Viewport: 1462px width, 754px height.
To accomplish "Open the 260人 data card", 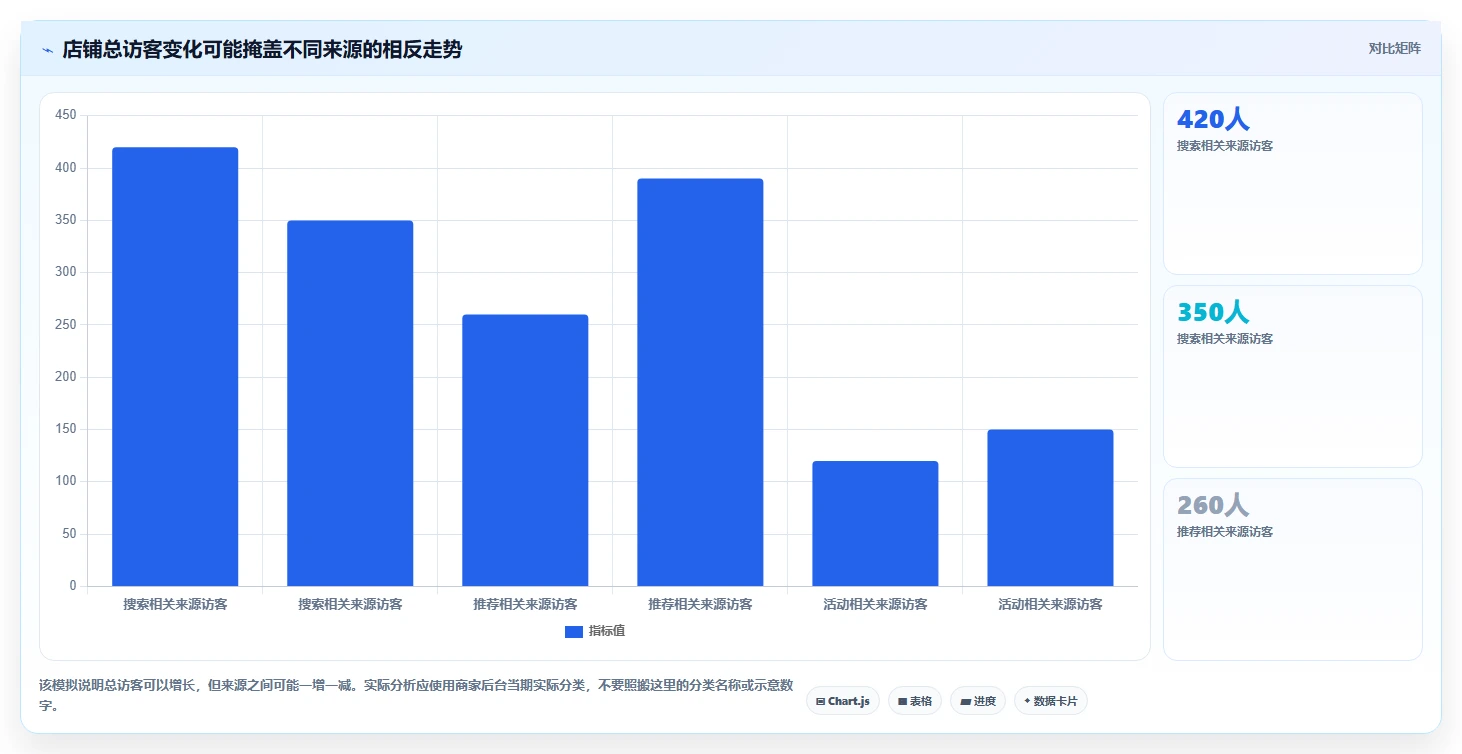I will (1292, 569).
